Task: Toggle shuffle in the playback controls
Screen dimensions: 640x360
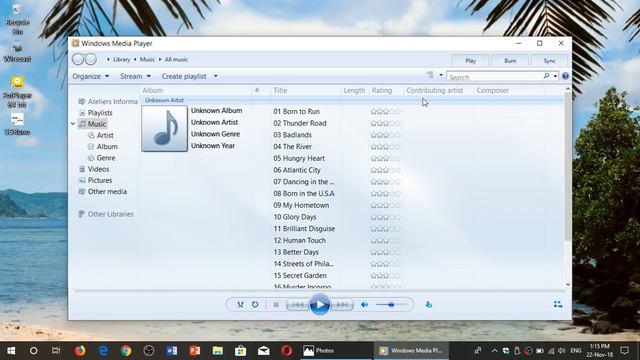Action: 240,304
